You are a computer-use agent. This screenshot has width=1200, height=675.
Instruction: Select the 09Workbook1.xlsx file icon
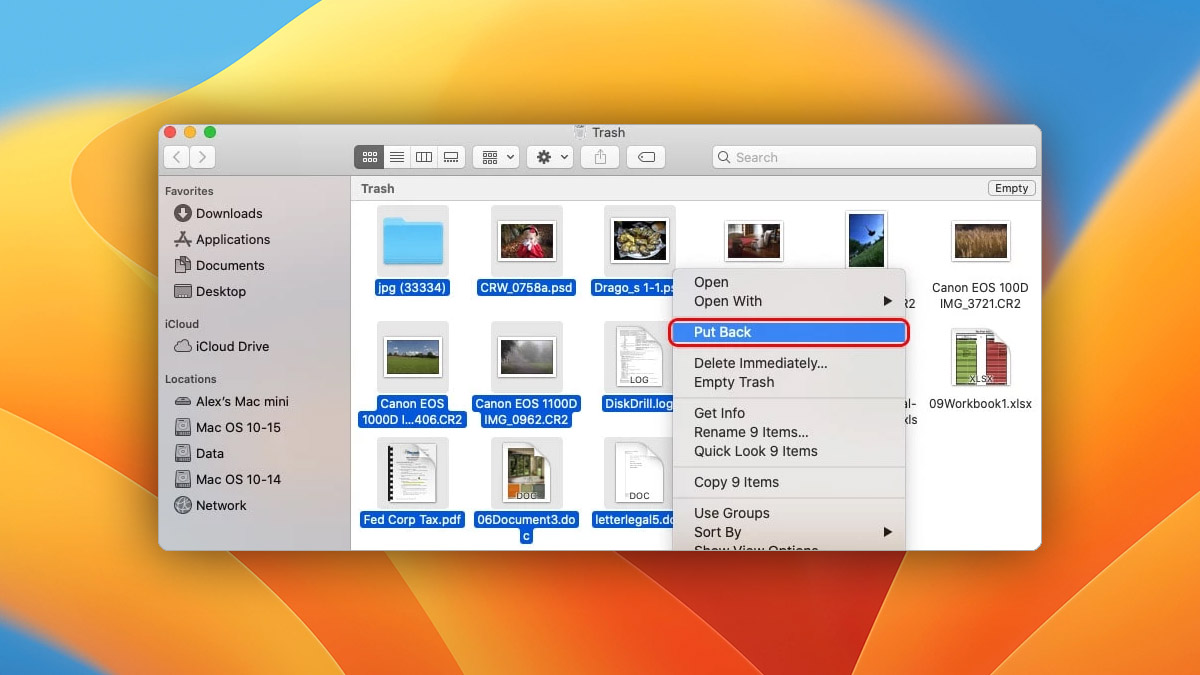[x=980, y=357]
